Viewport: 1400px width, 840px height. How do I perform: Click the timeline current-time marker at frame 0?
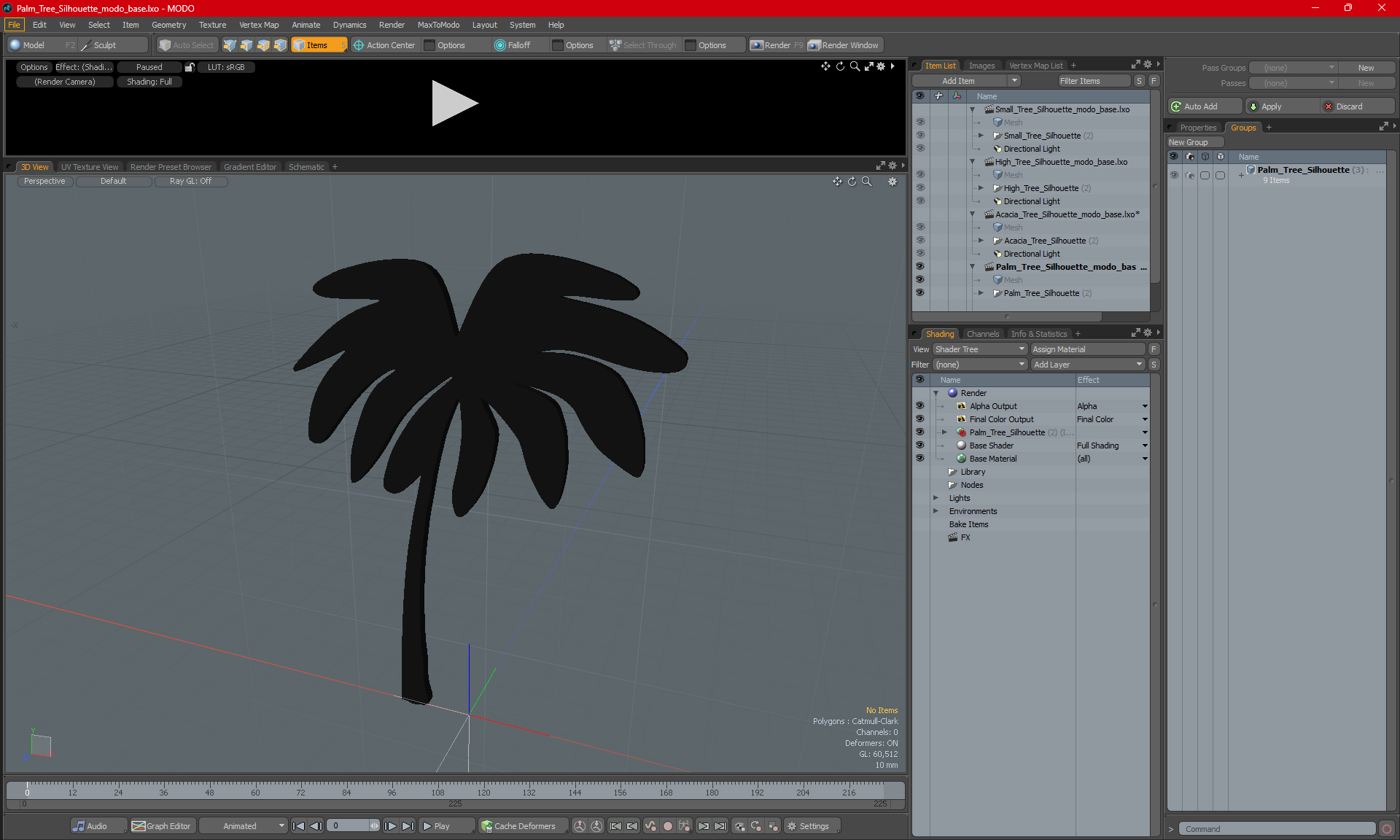27,789
